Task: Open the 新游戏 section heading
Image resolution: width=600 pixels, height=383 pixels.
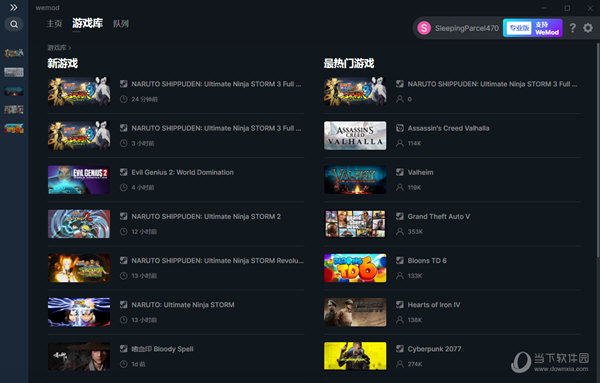Action: click(63, 63)
